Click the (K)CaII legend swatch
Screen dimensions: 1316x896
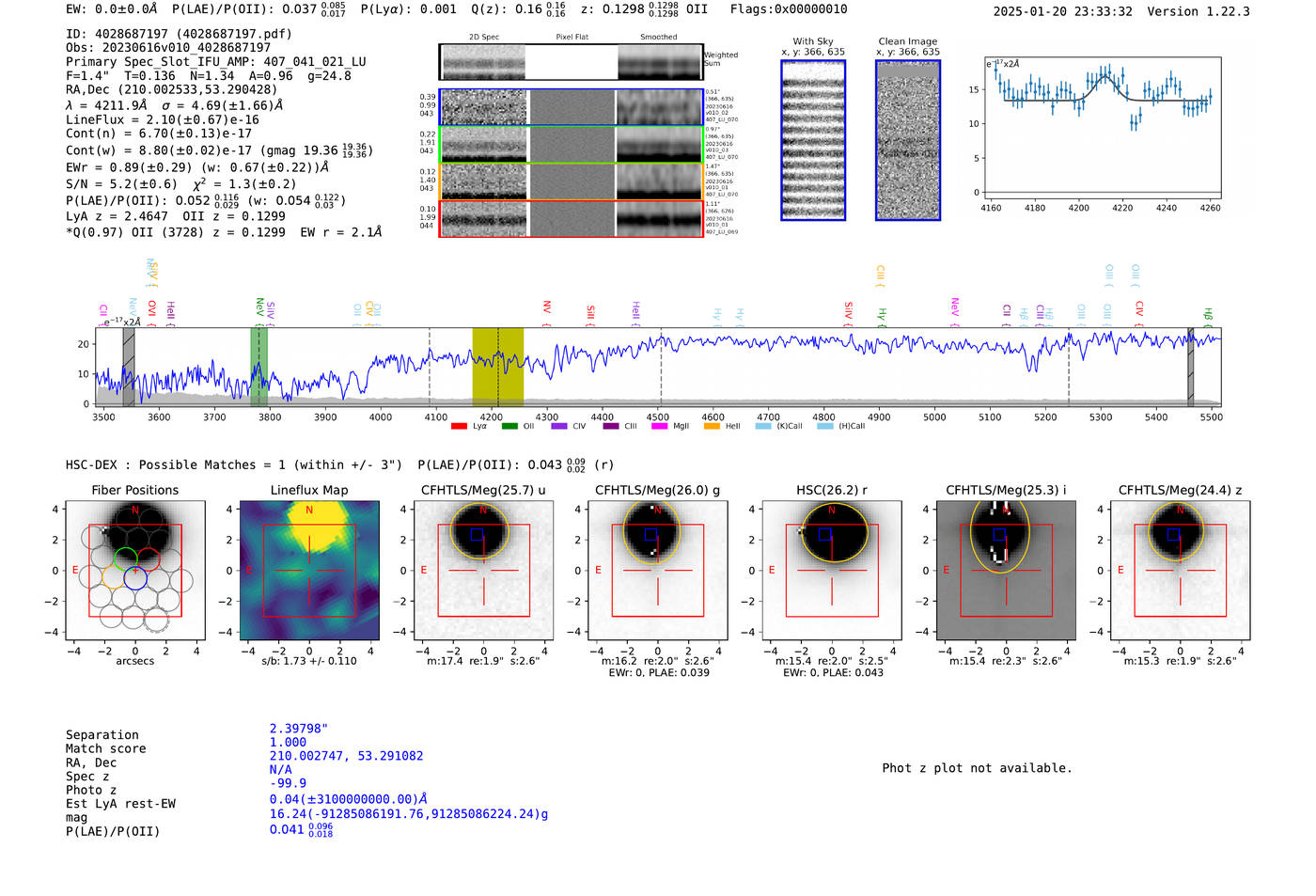pyautogui.click(x=763, y=427)
